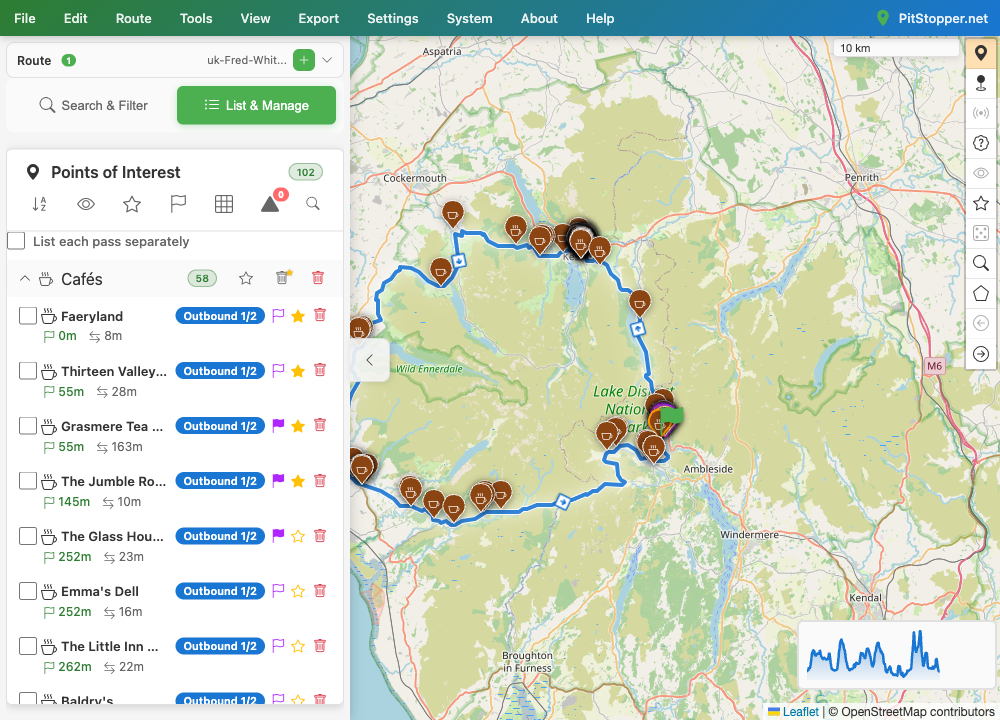The height and width of the screenshot is (720, 1000).
Task: Click the flag filter icon in Points of Interest
Action: tap(178, 204)
